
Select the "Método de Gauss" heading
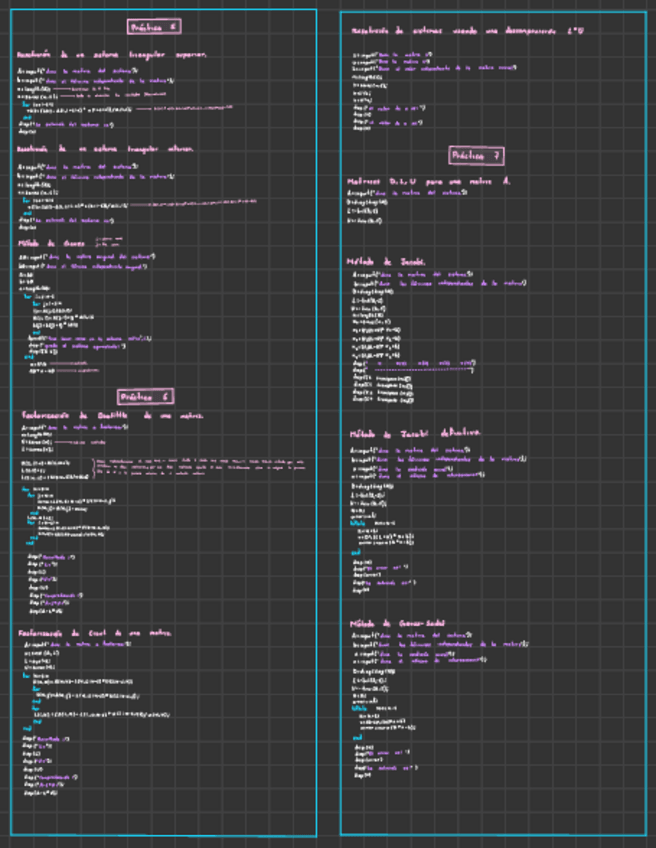pyautogui.click(x=52, y=242)
